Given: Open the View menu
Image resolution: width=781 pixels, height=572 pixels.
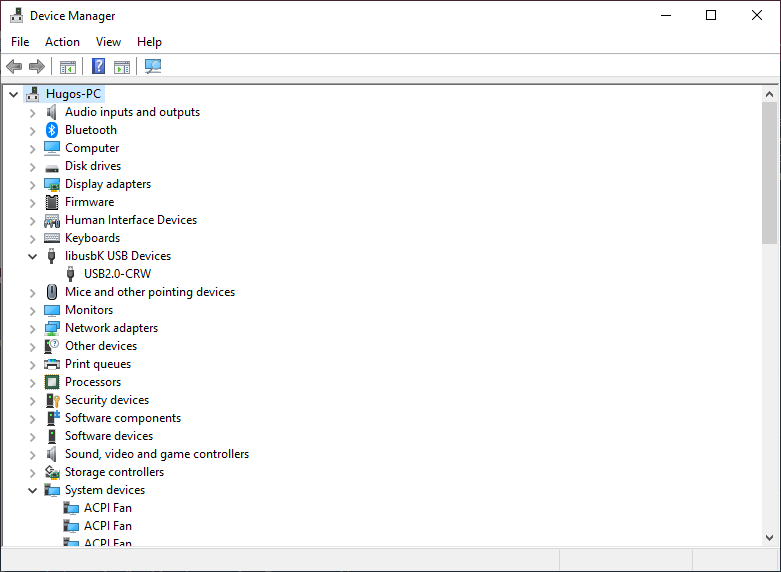Looking at the screenshot, I should tap(108, 42).
